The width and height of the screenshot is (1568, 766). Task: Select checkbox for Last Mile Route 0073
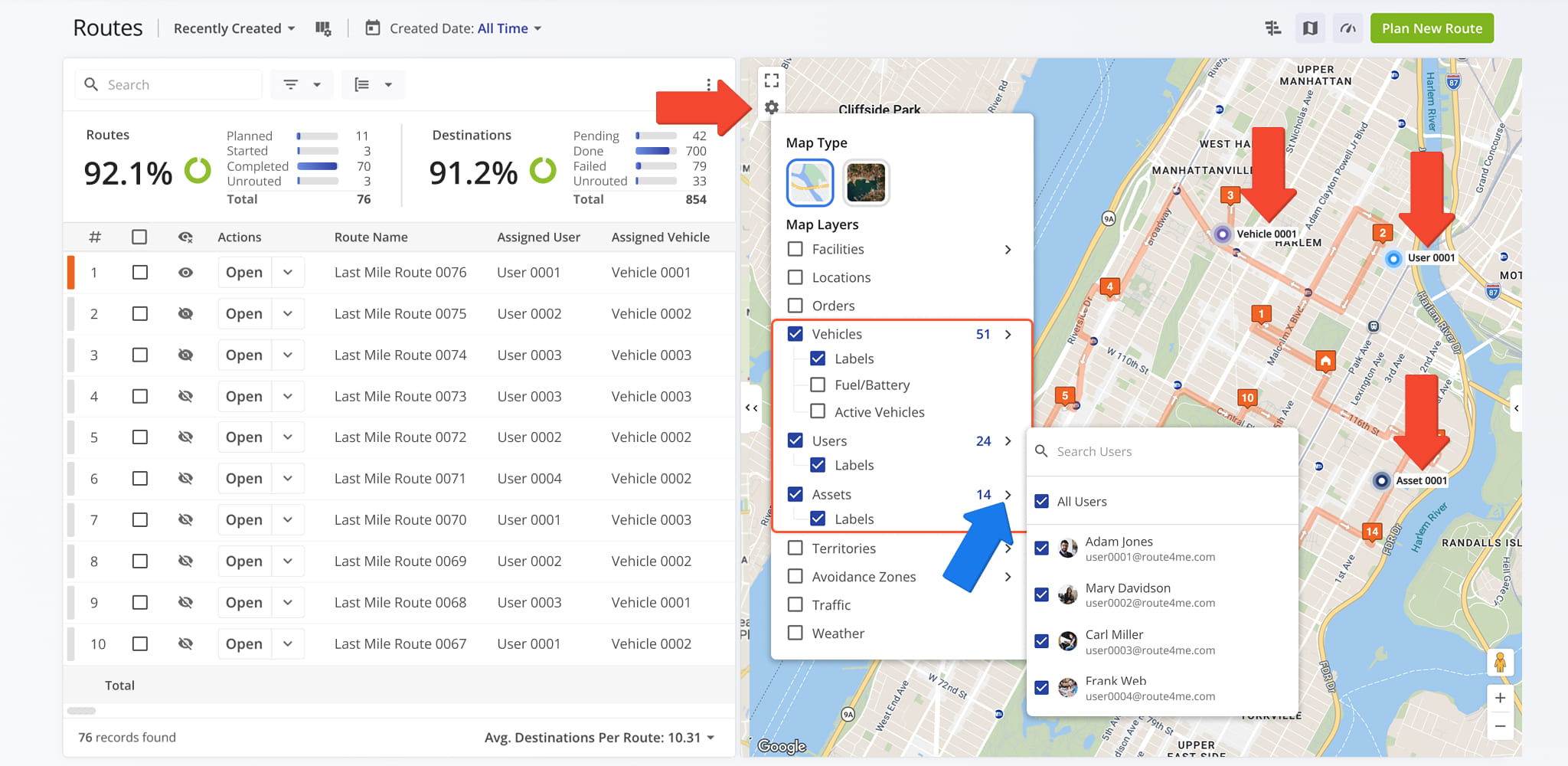[x=139, y=397]
